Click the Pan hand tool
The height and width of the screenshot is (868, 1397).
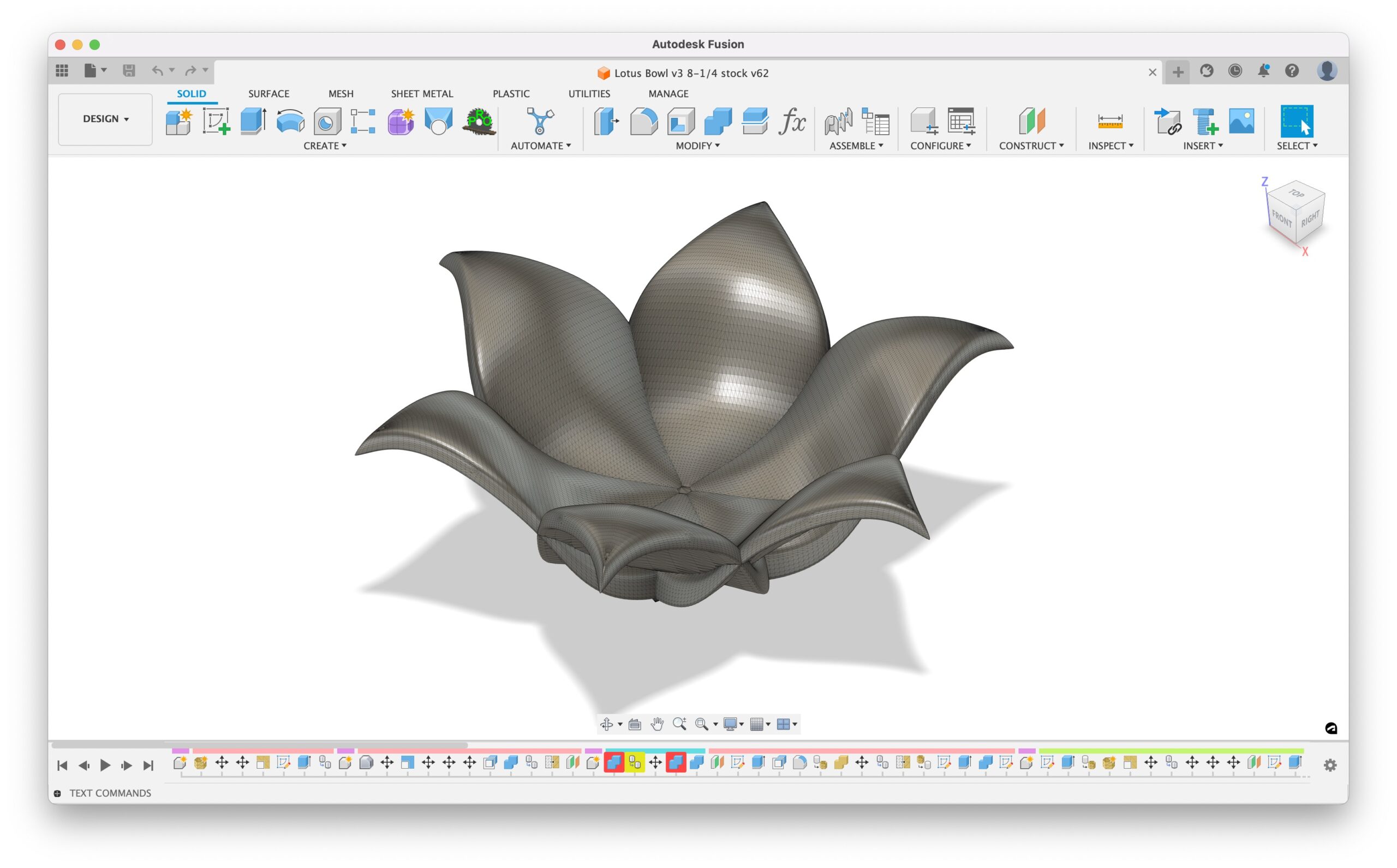pos(657,724)
